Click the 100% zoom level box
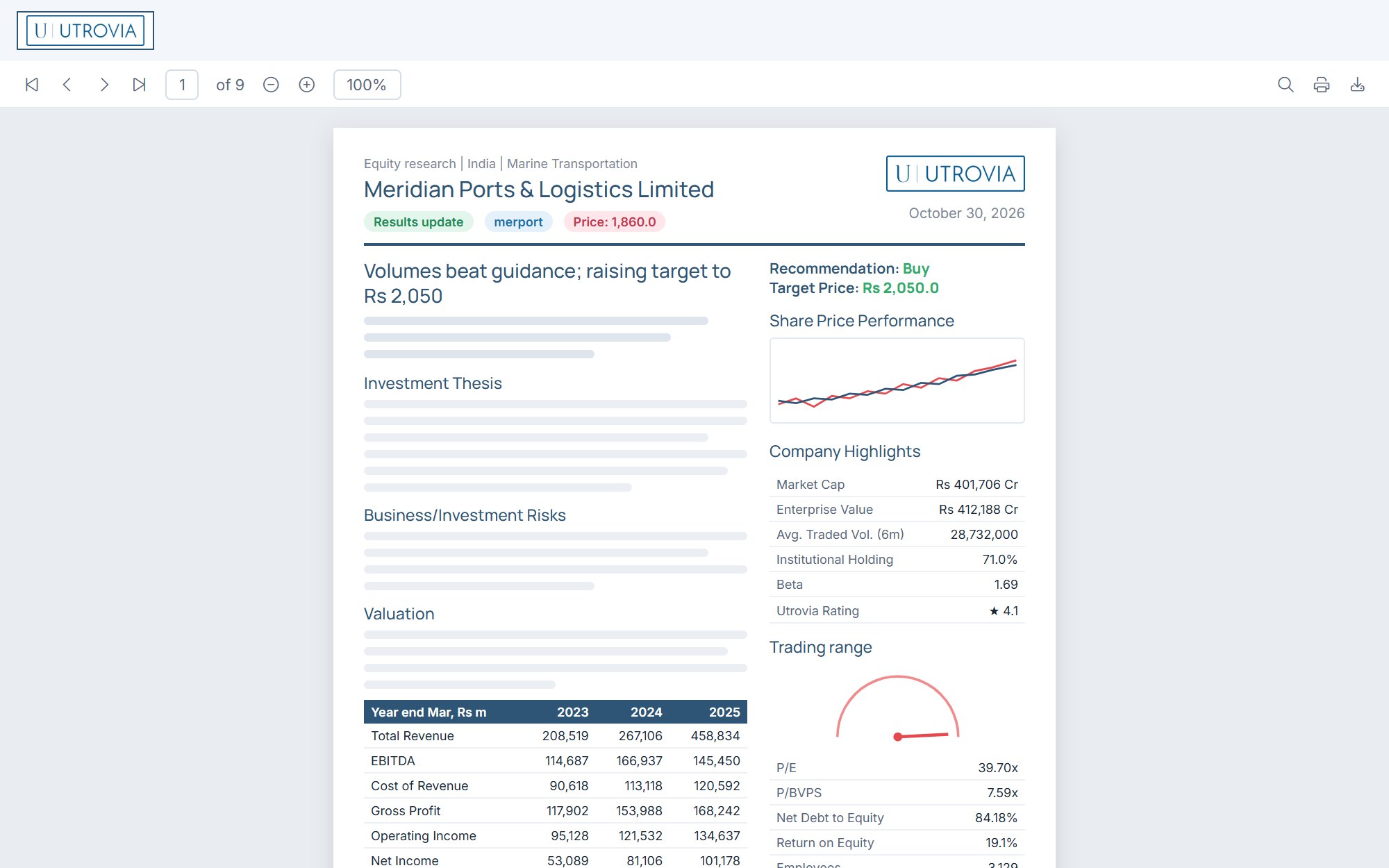Viewport: 1389px width, 868px height. [367, 85]
